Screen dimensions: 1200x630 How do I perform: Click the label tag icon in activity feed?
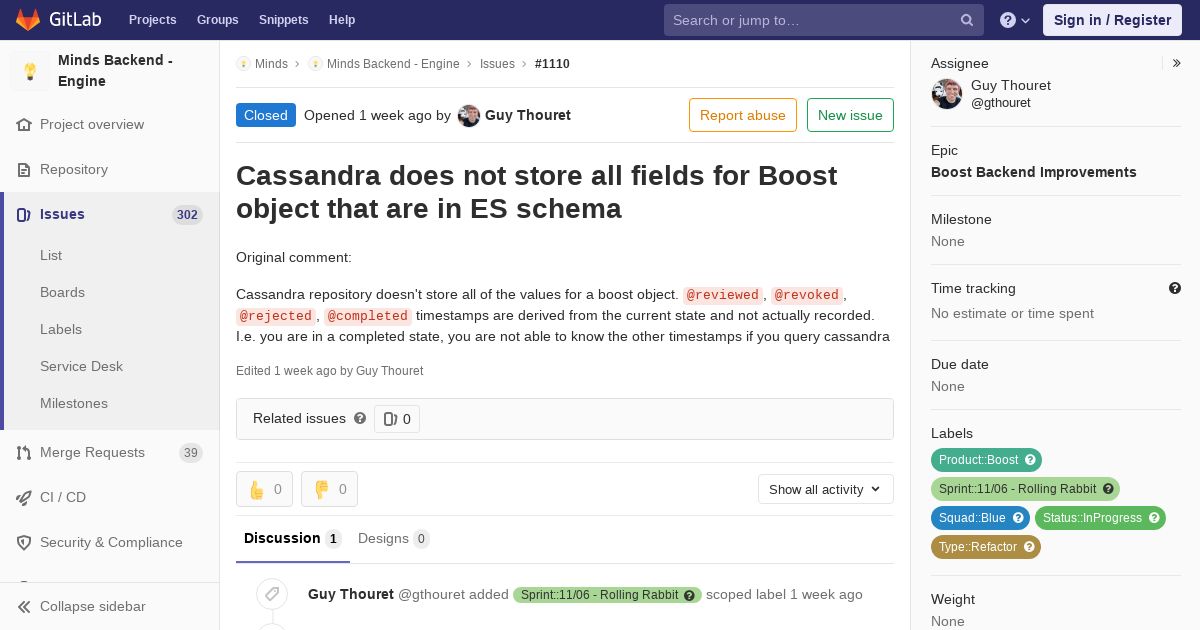(271, 594)
